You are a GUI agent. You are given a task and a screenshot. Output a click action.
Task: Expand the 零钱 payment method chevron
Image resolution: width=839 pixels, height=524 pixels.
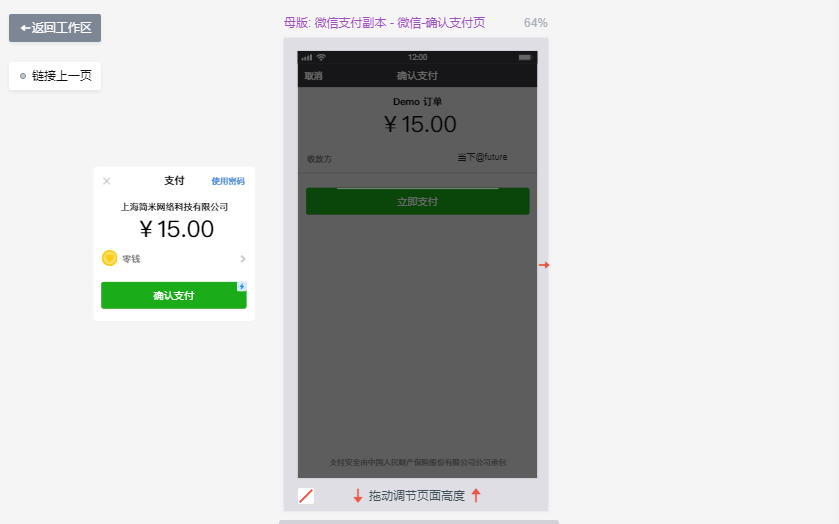coord(243,259)
